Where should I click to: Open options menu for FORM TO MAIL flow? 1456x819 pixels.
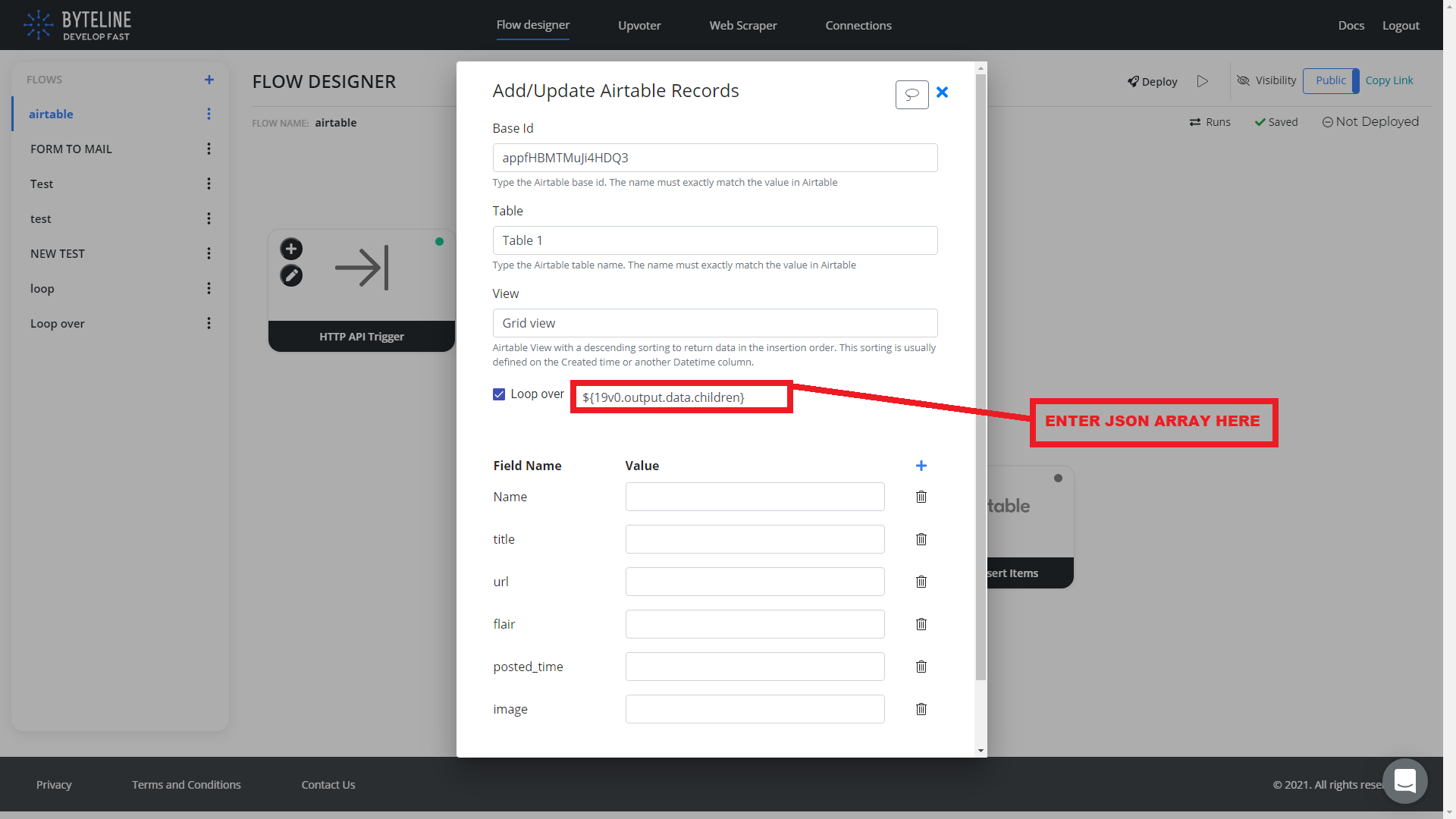pos(209,149)
